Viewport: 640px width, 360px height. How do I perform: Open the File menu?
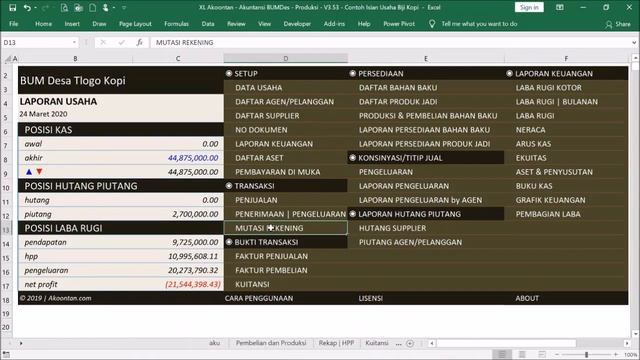click(13, 24)
